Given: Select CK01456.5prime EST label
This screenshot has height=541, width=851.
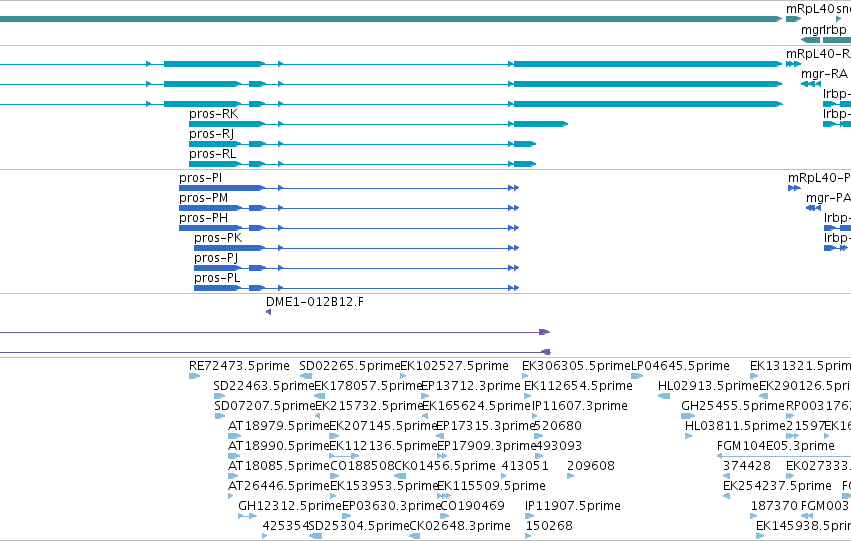Looking at the screenshot, I should pos(444,467).
